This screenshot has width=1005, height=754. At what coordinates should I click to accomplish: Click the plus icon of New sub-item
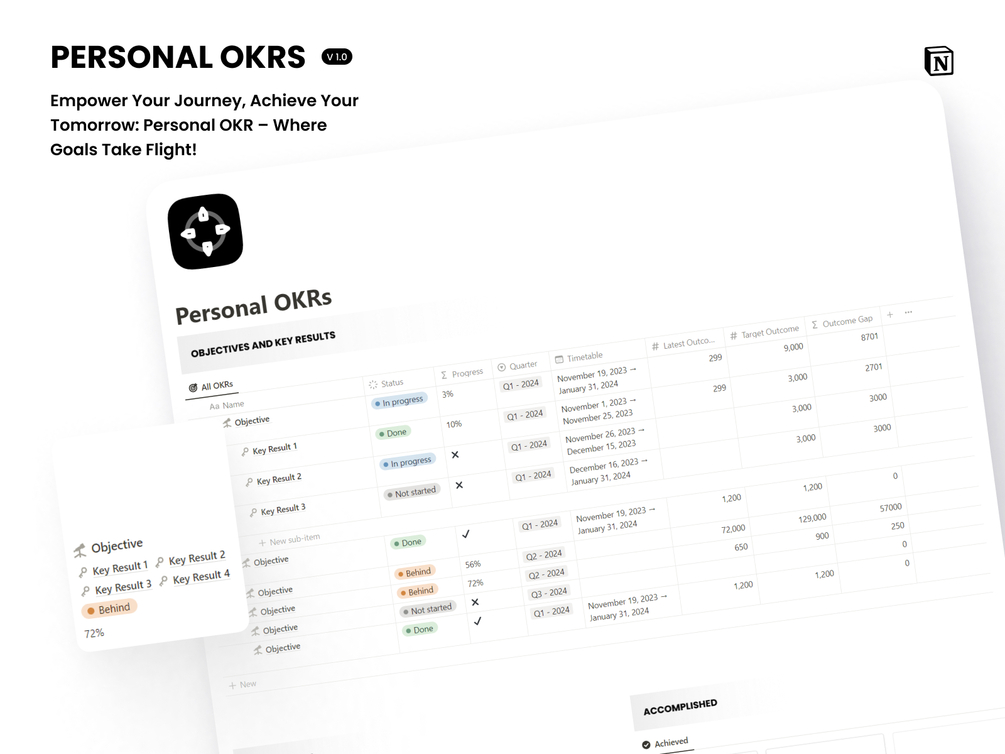pyautogui.click(x=262, y=542)
